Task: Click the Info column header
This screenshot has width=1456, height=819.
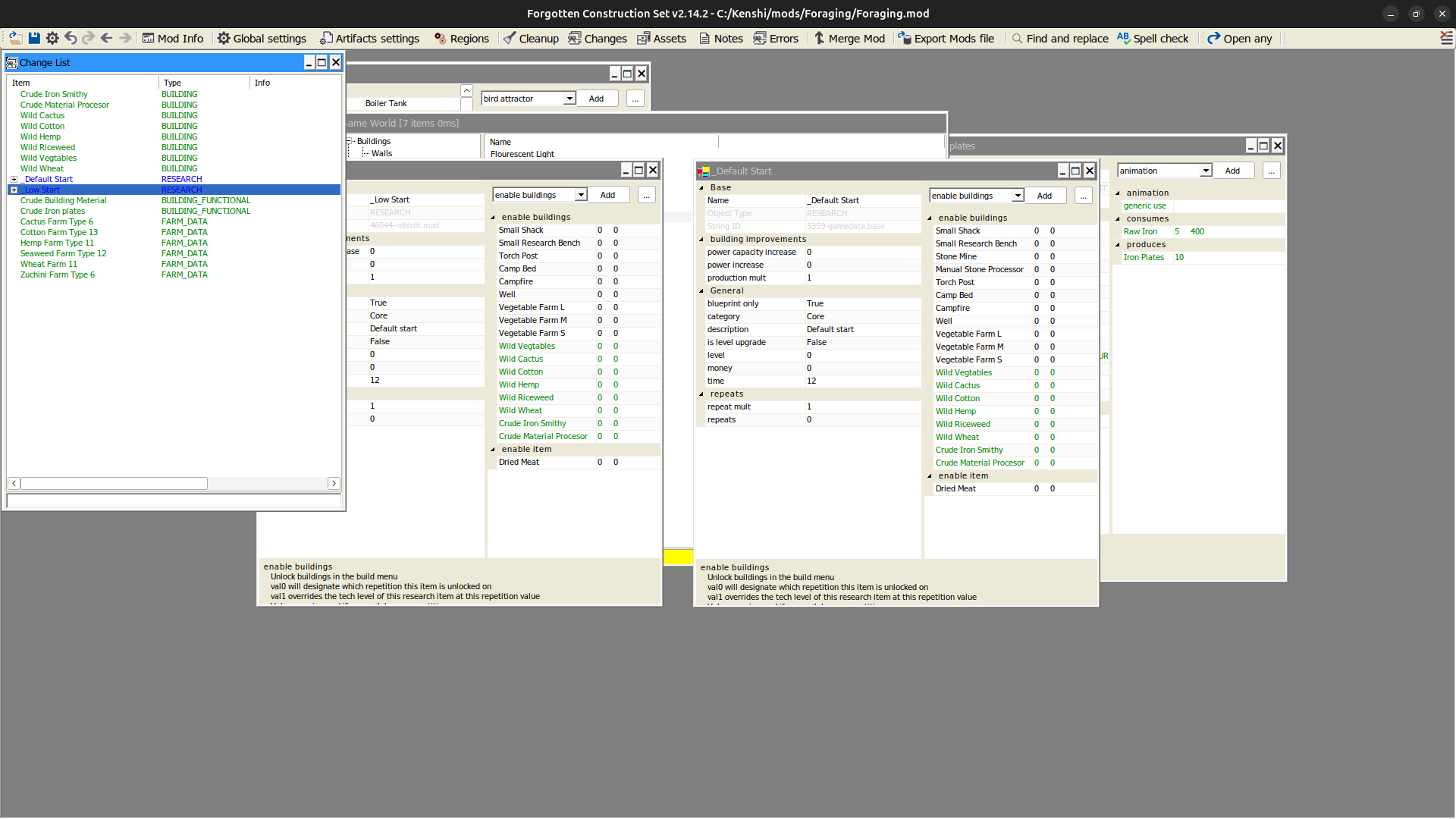Action: [x=296, y=83]
